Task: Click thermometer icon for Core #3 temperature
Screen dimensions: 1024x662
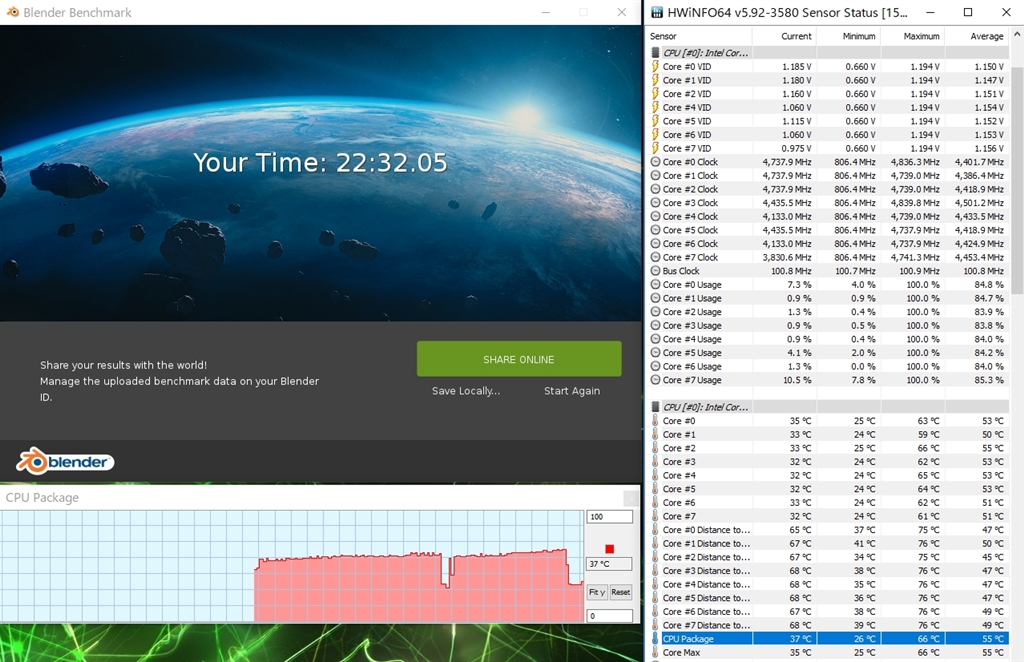Action: click(x=655, y=462)
